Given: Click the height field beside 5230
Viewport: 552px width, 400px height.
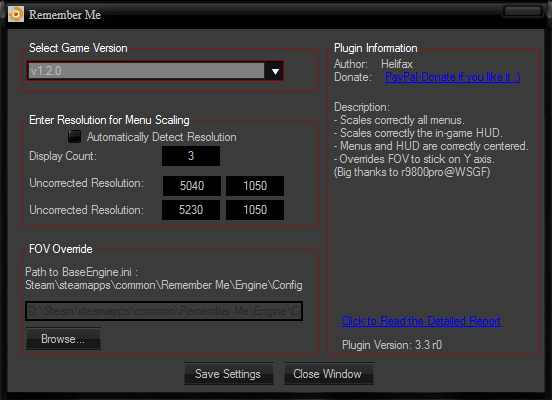Looking at the screenshot, I should [255, 210].
